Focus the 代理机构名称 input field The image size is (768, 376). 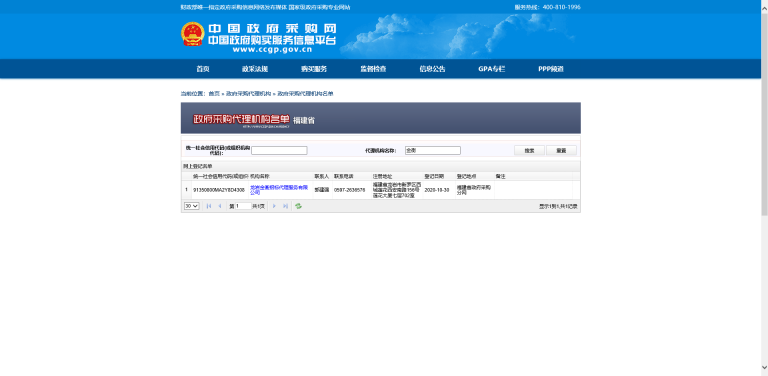pos(433,150)
